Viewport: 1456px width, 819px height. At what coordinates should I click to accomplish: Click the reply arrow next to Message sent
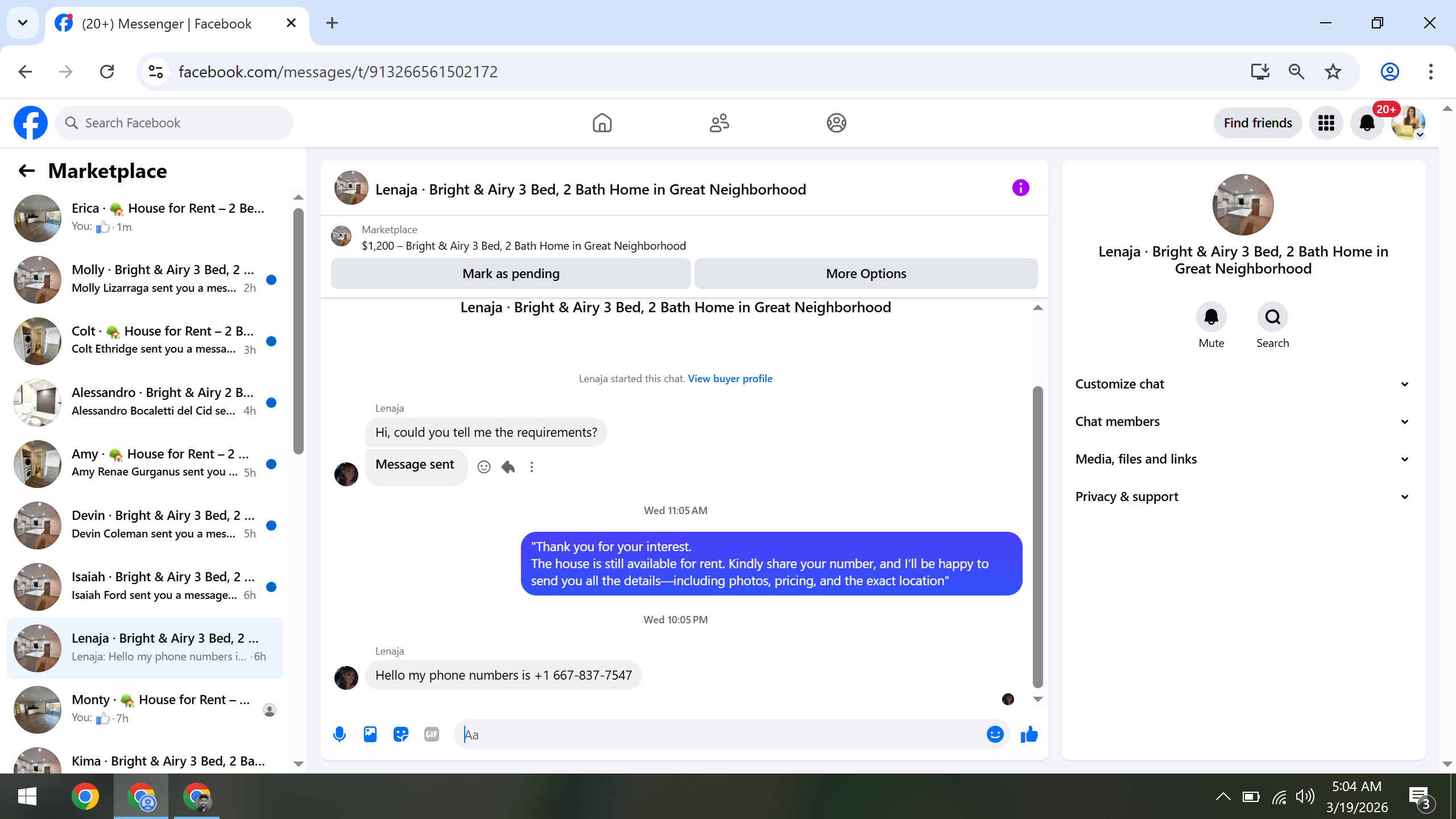tap(508, 467)
